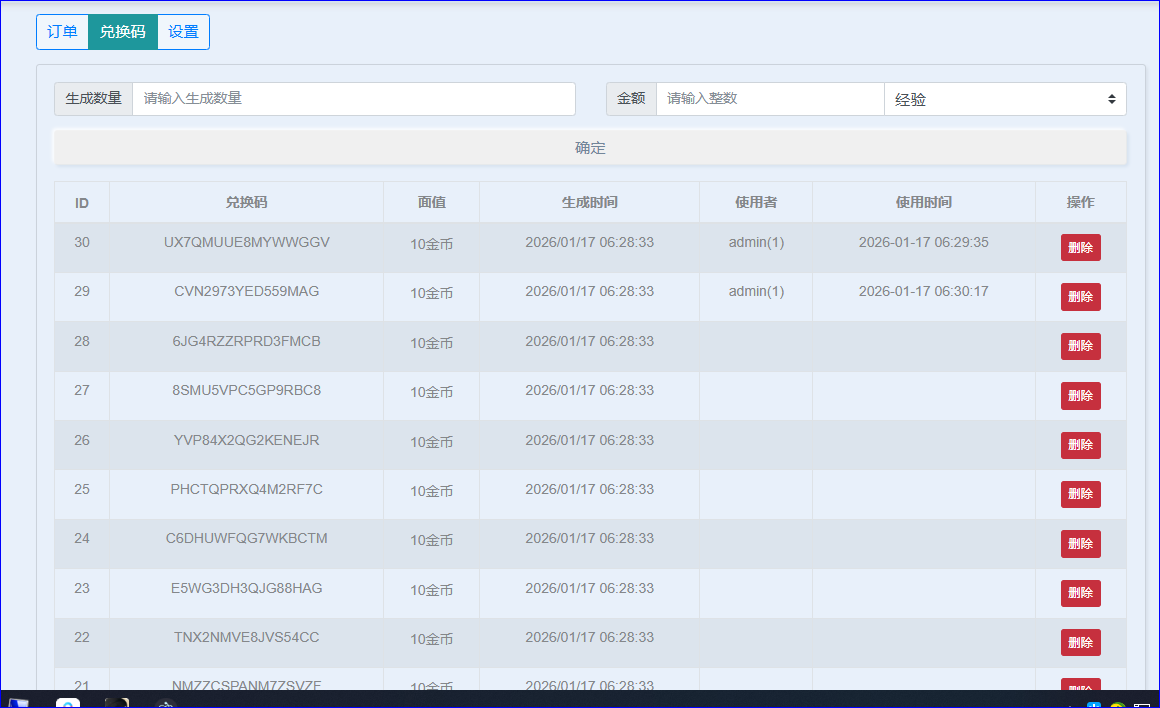Switch to the 订单 tab

62,32
